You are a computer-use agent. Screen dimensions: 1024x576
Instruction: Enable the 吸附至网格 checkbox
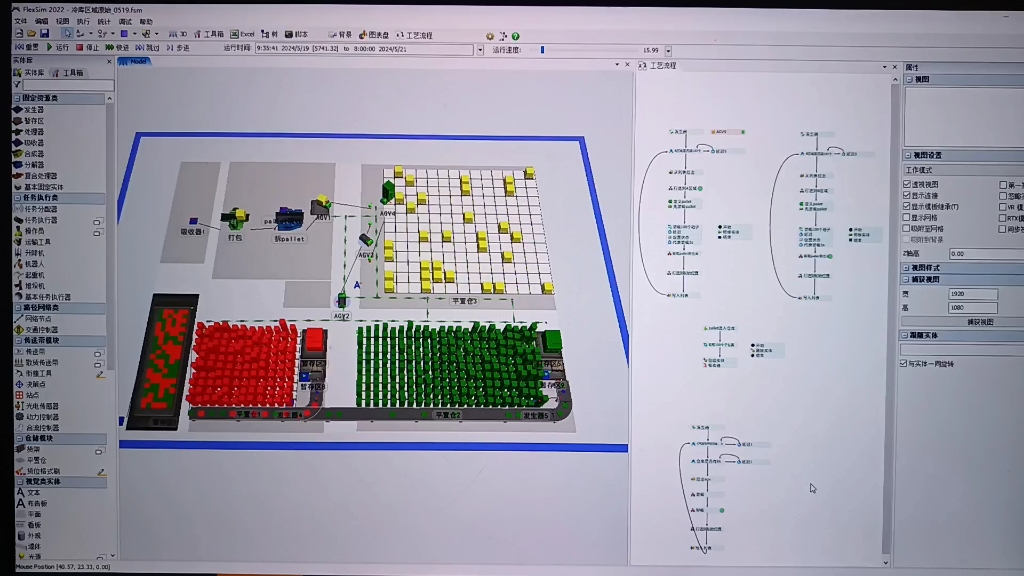tap(907, 227)
